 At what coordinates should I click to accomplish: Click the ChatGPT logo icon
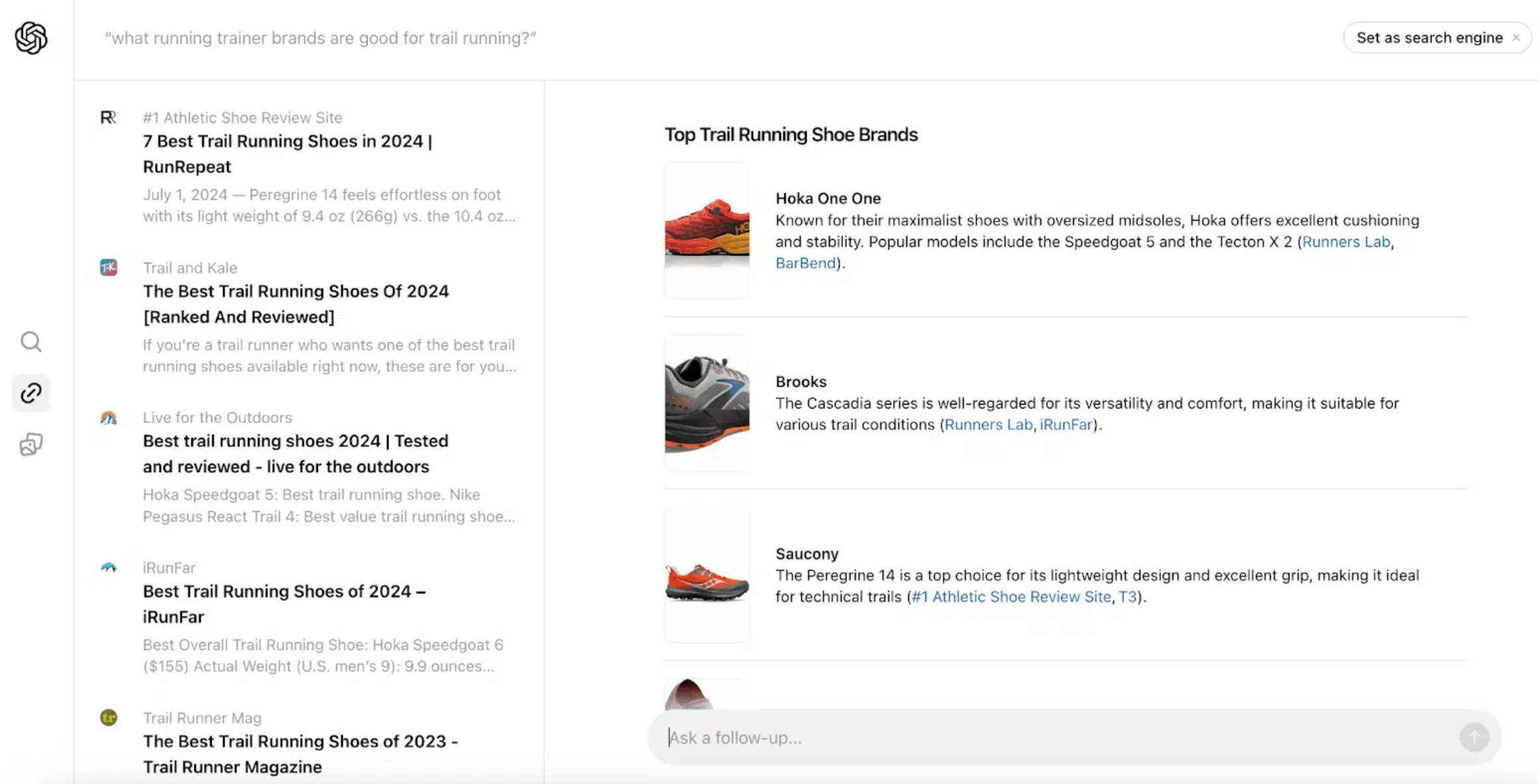coord(31,38)
